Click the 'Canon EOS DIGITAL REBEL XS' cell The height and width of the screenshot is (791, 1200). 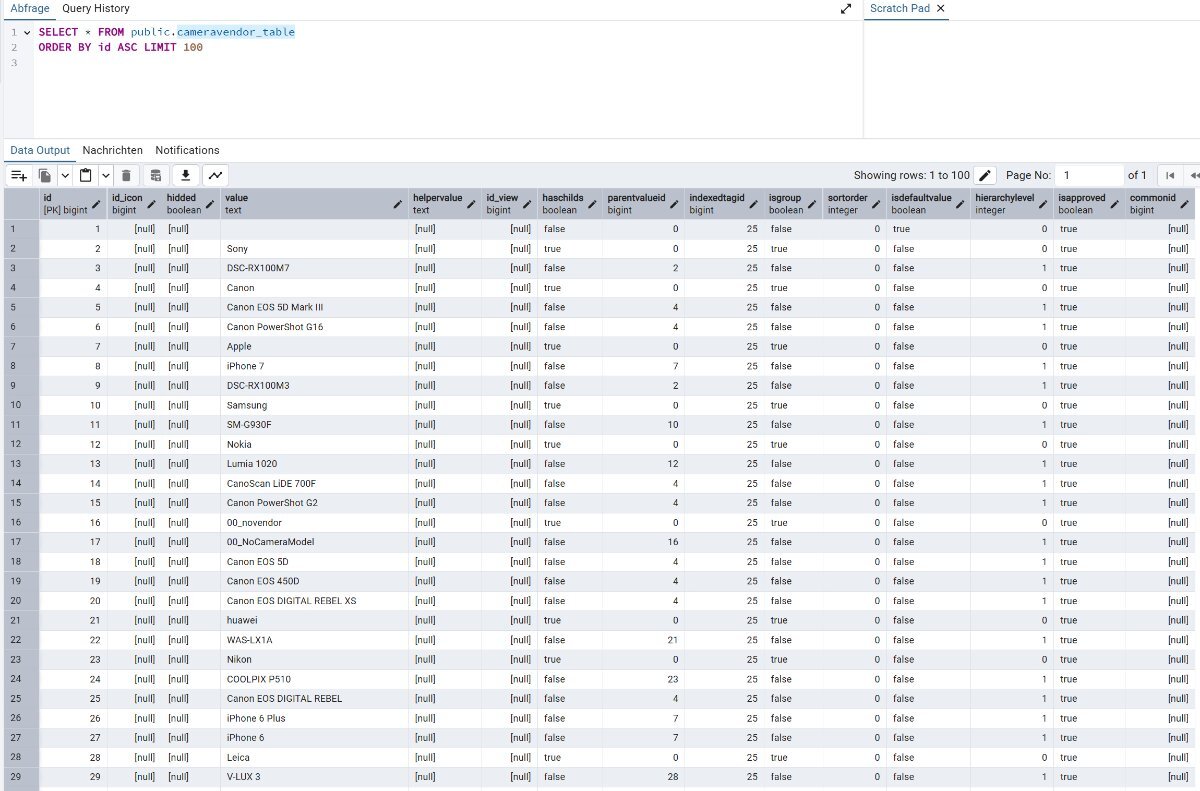314,601
